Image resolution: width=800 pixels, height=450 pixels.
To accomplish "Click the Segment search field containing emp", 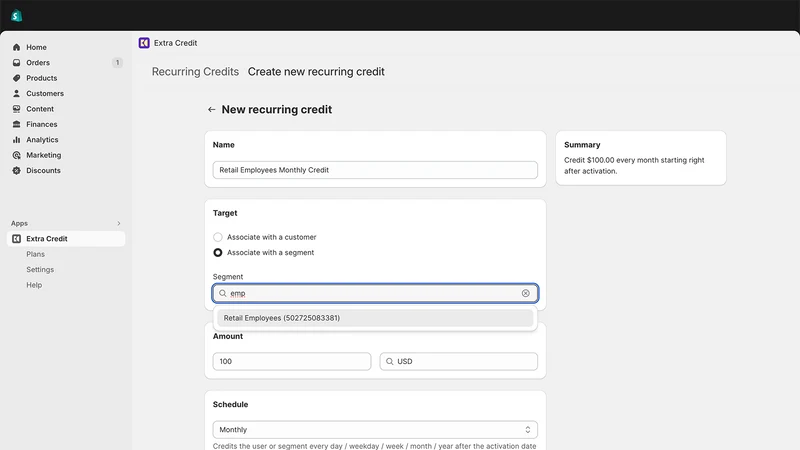I will tap(375, 293).
